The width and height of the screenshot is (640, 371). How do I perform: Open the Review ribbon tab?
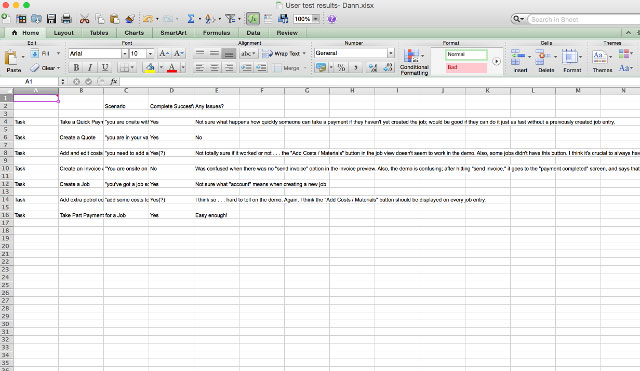point(287,33)
